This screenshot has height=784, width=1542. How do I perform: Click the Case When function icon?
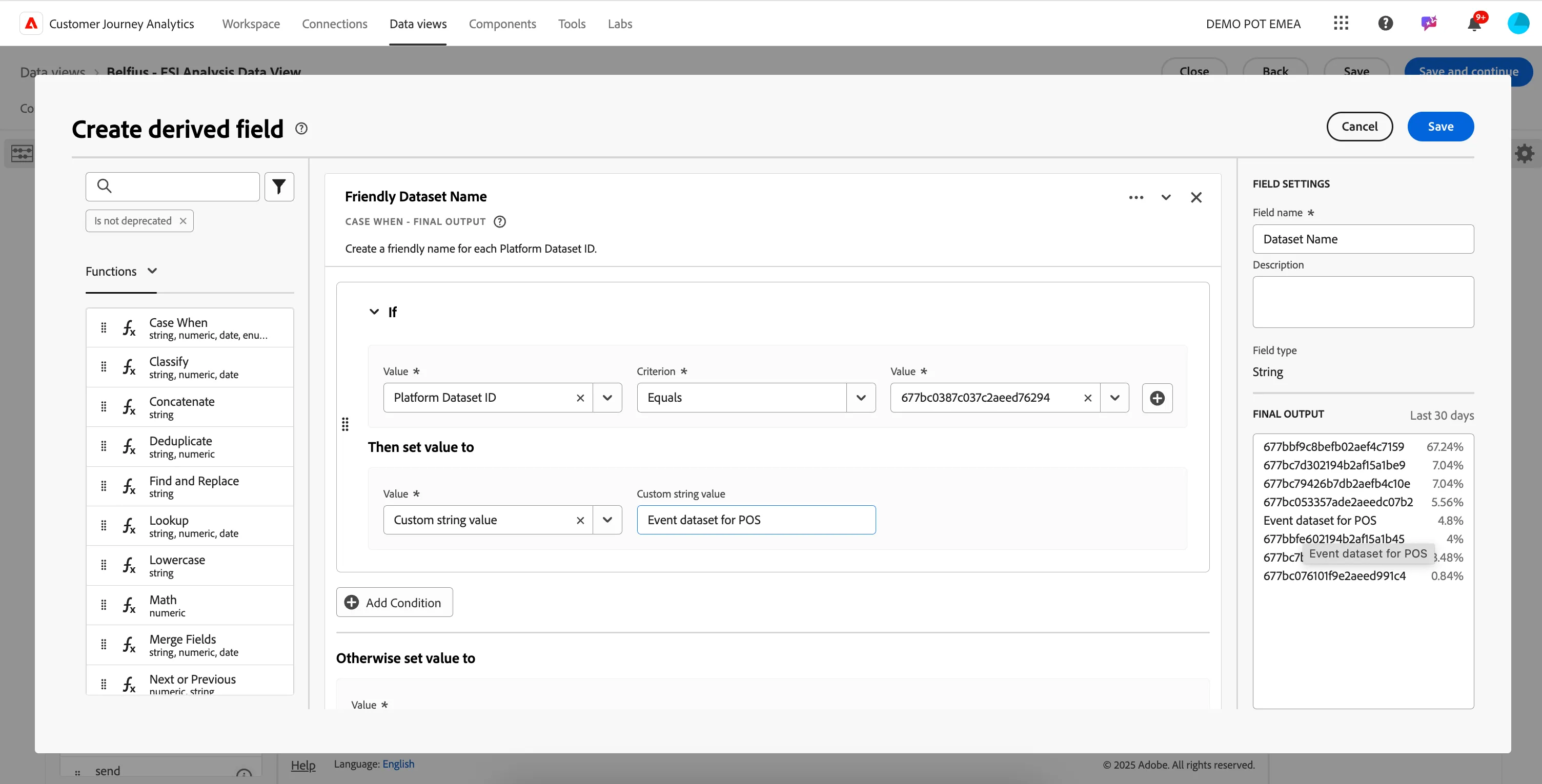click(x=129, y=328)
